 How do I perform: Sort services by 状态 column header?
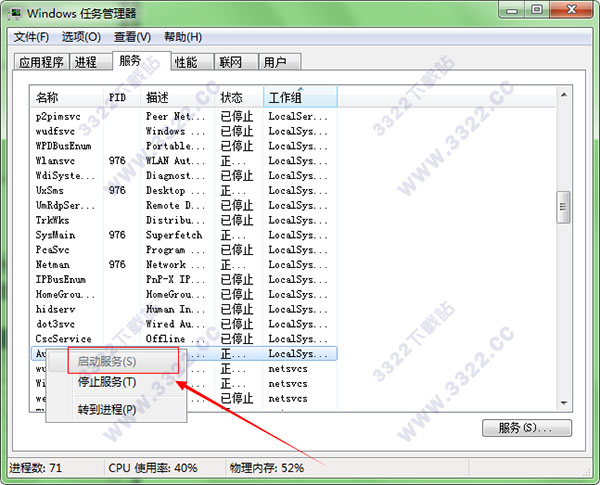tap(239, 98)
